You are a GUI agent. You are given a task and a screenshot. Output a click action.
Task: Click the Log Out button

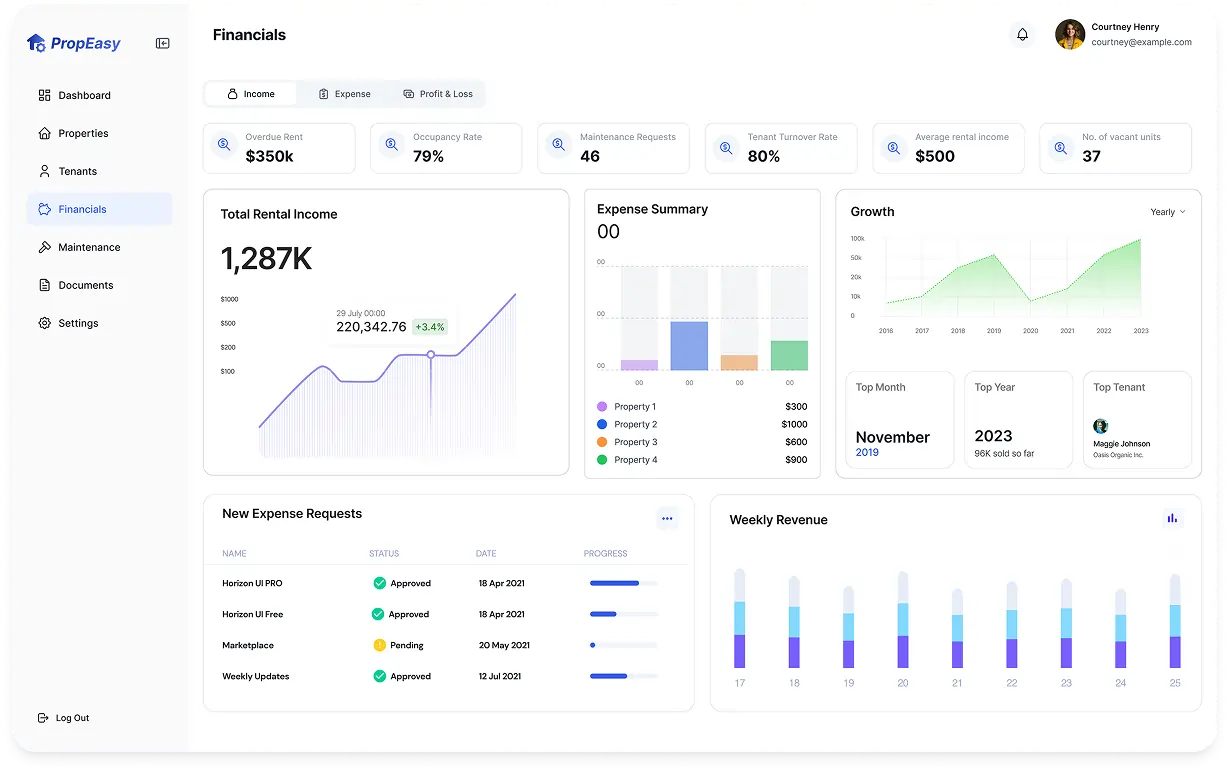coord(63,718)
